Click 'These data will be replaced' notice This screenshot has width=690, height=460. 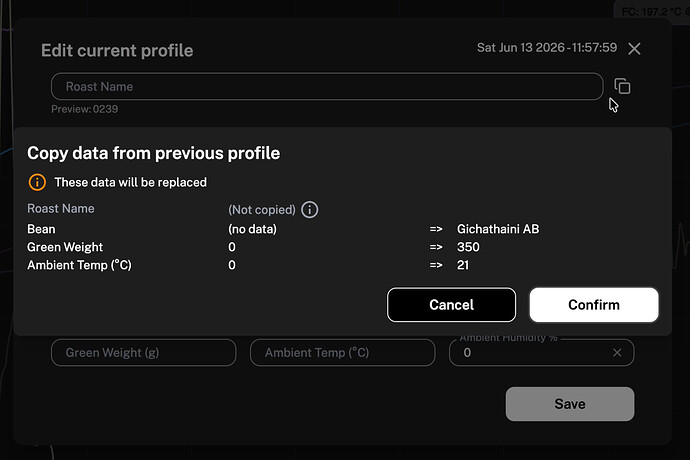(x=131, y=182)
